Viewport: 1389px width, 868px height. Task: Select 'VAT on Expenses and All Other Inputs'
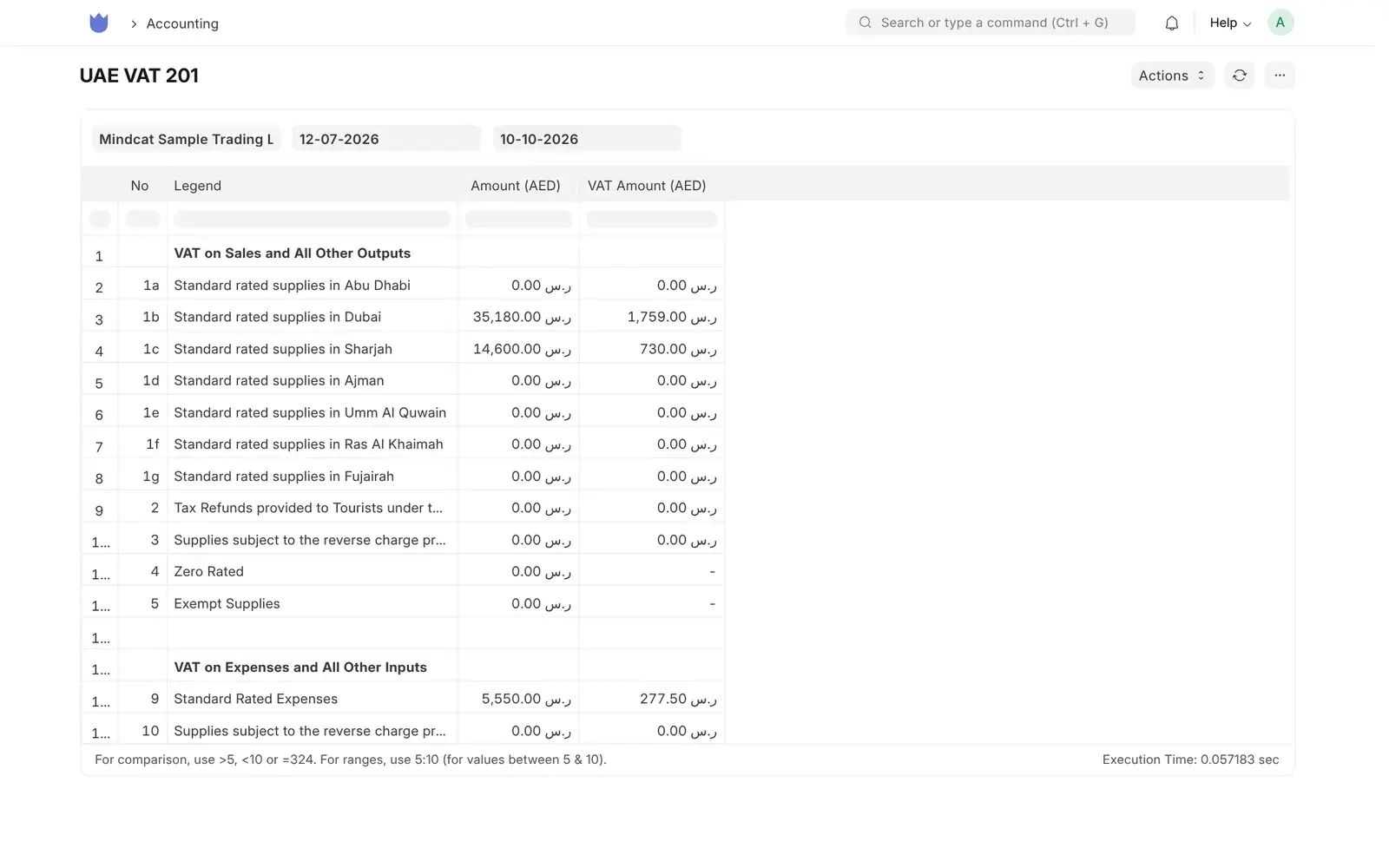point(300,667)
